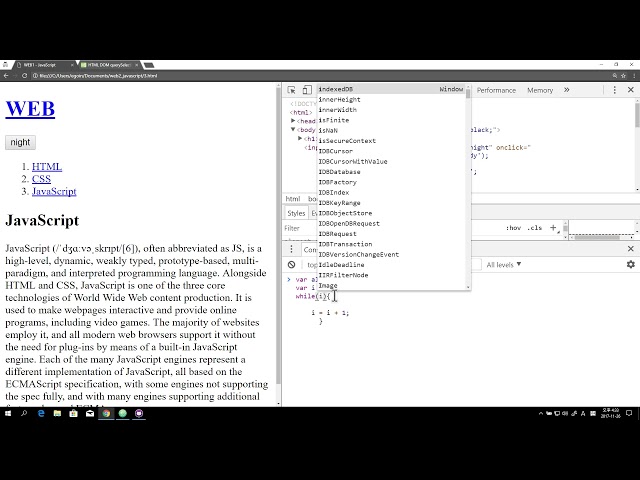Select IDBKeyRange in the autocomplete popup

(x=391, y=203)
